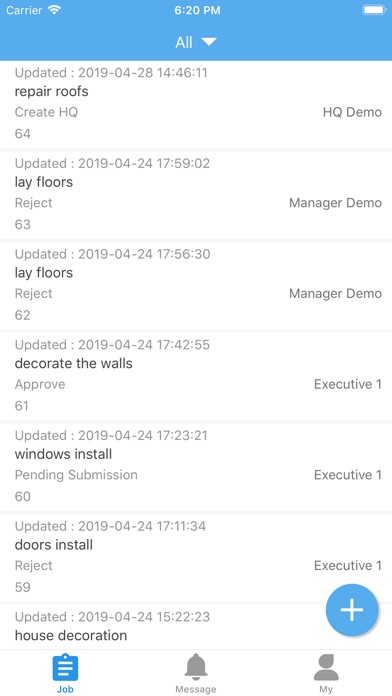This screenshot has width=392, height=696.
Task: Select the All filter label
Action: [184, 42]
